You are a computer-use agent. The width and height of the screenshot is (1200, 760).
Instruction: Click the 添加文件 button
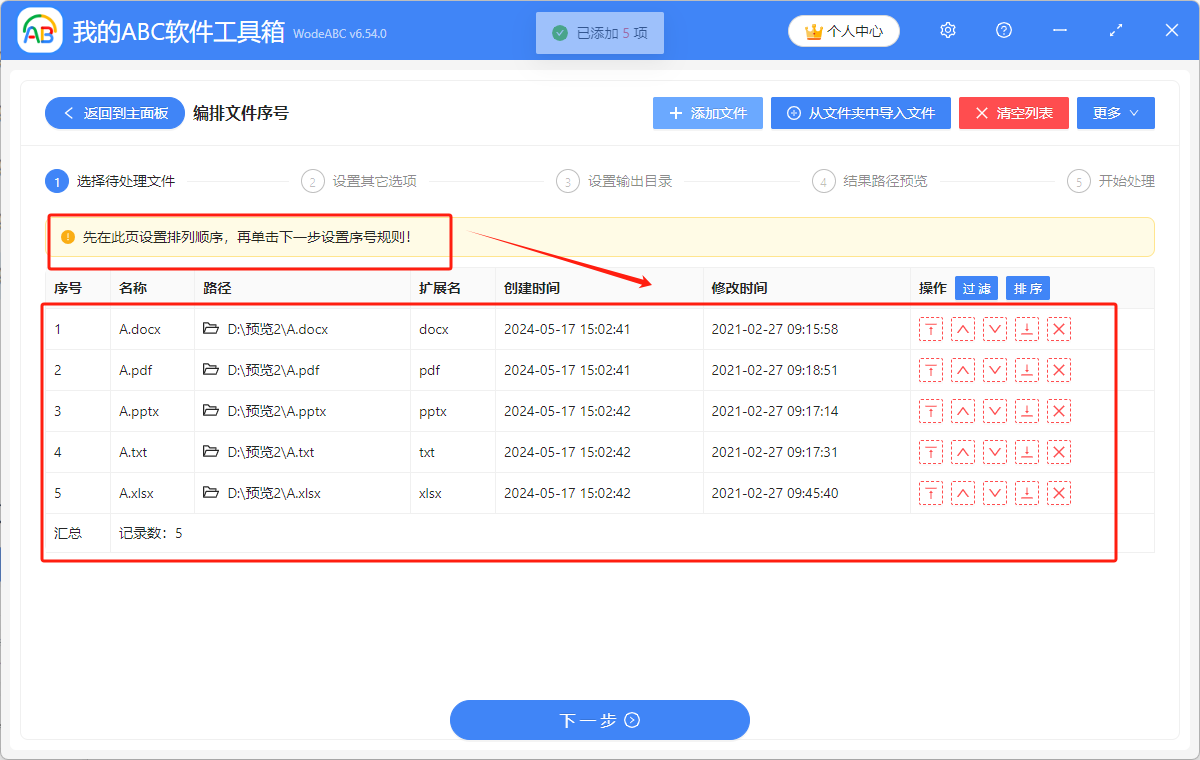(x=707, y=113)
